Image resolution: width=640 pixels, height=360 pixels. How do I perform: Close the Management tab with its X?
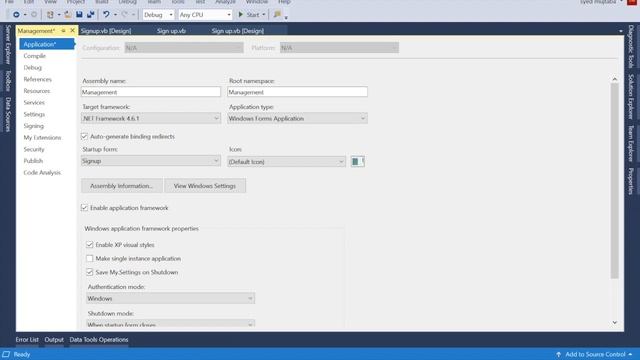pyautogui.click(x=73, y=31)
